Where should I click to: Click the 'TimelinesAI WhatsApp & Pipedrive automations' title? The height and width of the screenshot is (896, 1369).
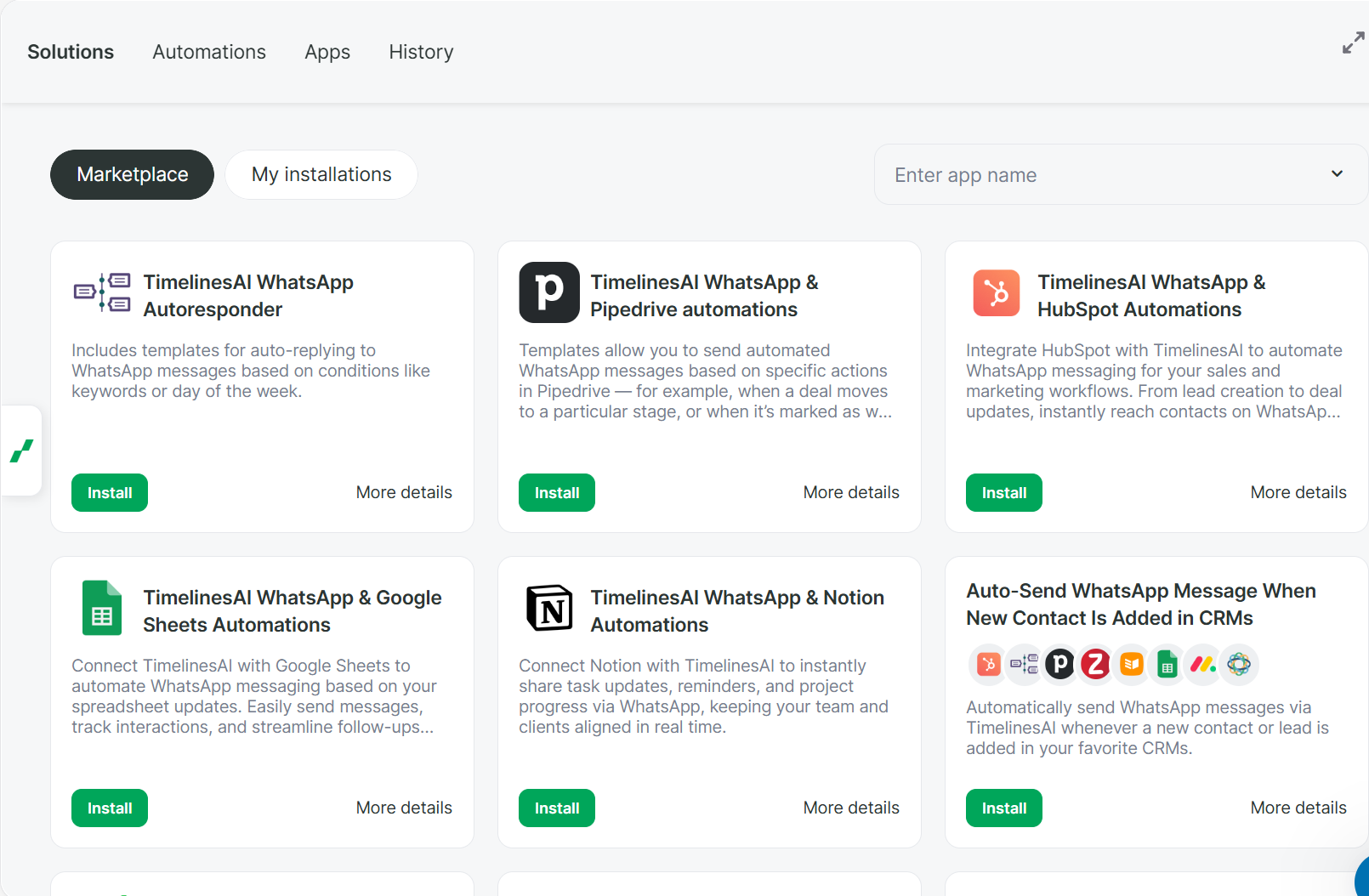tap(704, 296)
